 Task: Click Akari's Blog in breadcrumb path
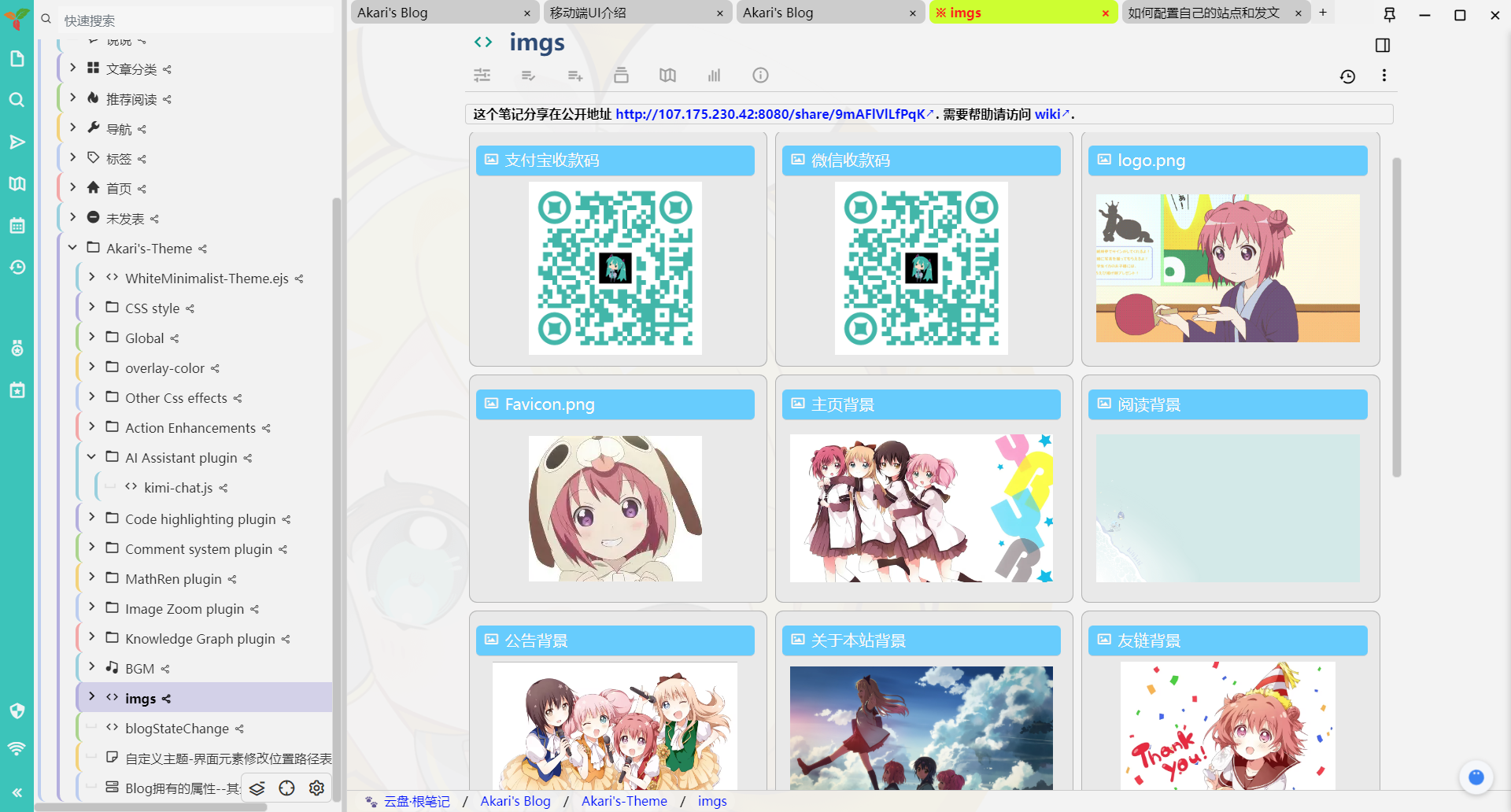click(515, 801)
